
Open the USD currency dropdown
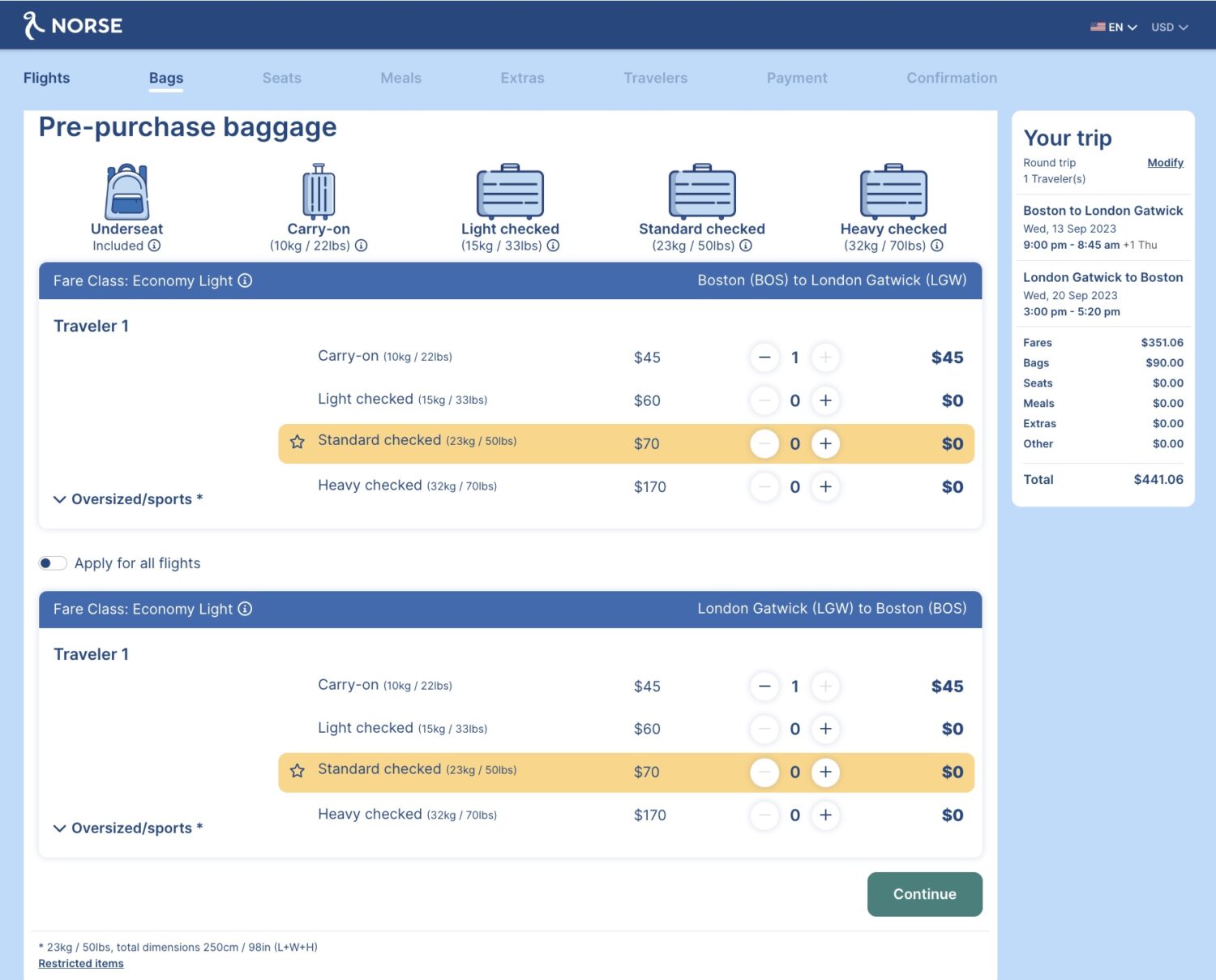tap(1169, 27)
